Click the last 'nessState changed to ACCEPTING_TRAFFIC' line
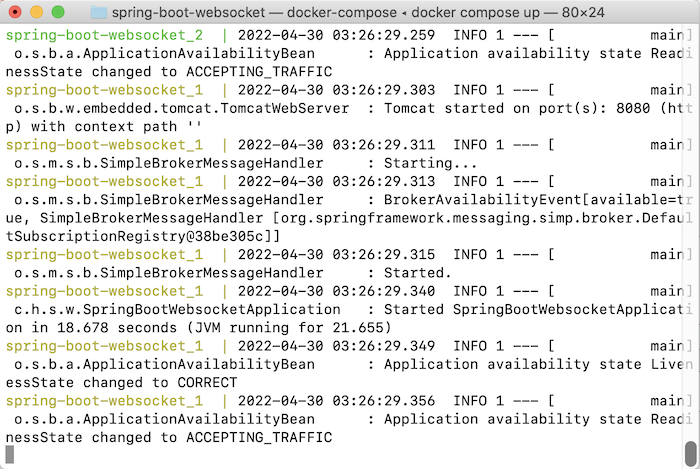Screen dimensions: 700x469 coord(169,437)
